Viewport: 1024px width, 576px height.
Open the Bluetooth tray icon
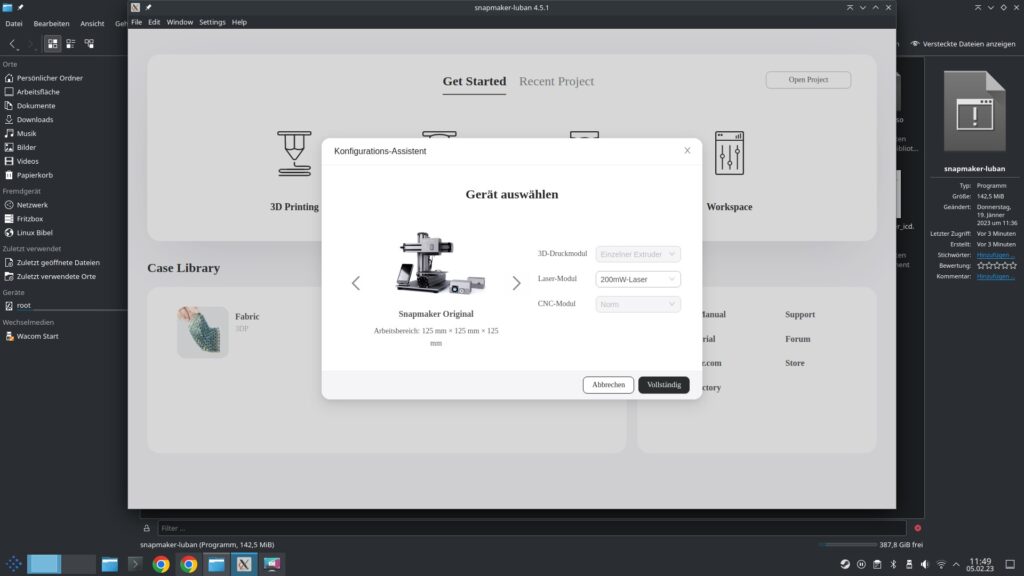[893, 564]
